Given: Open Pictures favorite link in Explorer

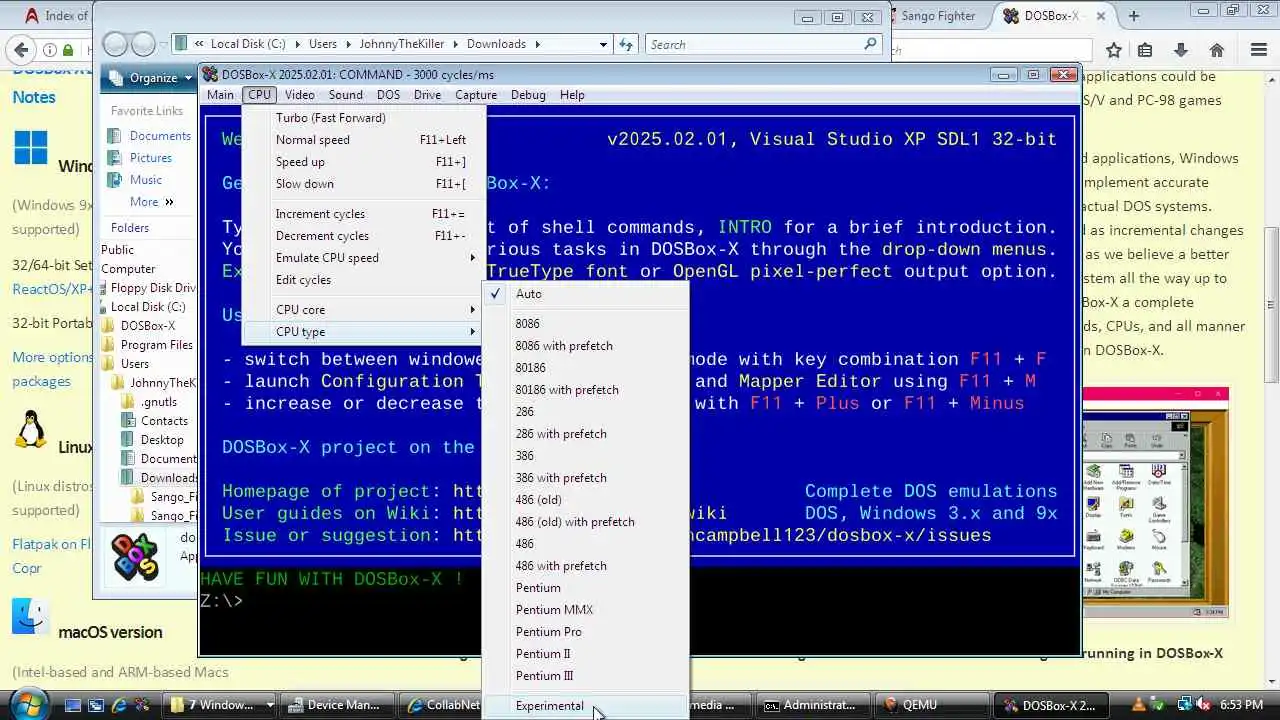Looking at the screenshot, I should point(140,158).
